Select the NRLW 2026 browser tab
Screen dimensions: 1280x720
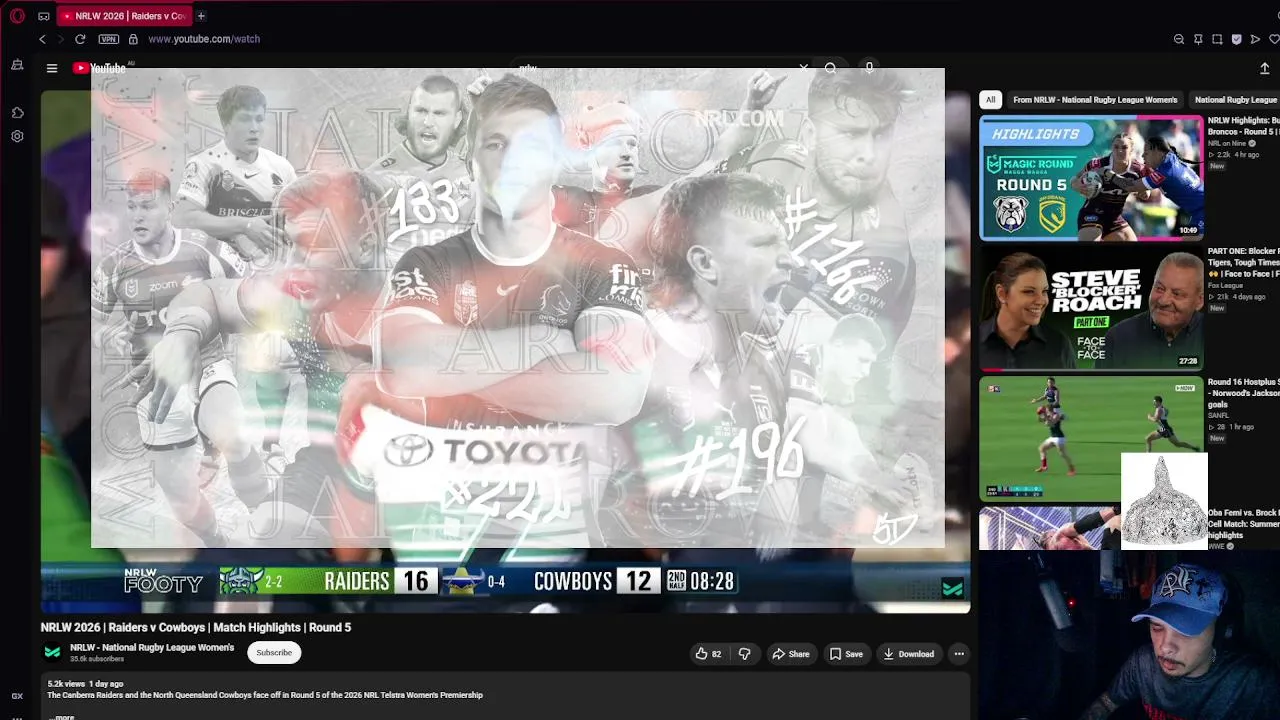point(125,16)
